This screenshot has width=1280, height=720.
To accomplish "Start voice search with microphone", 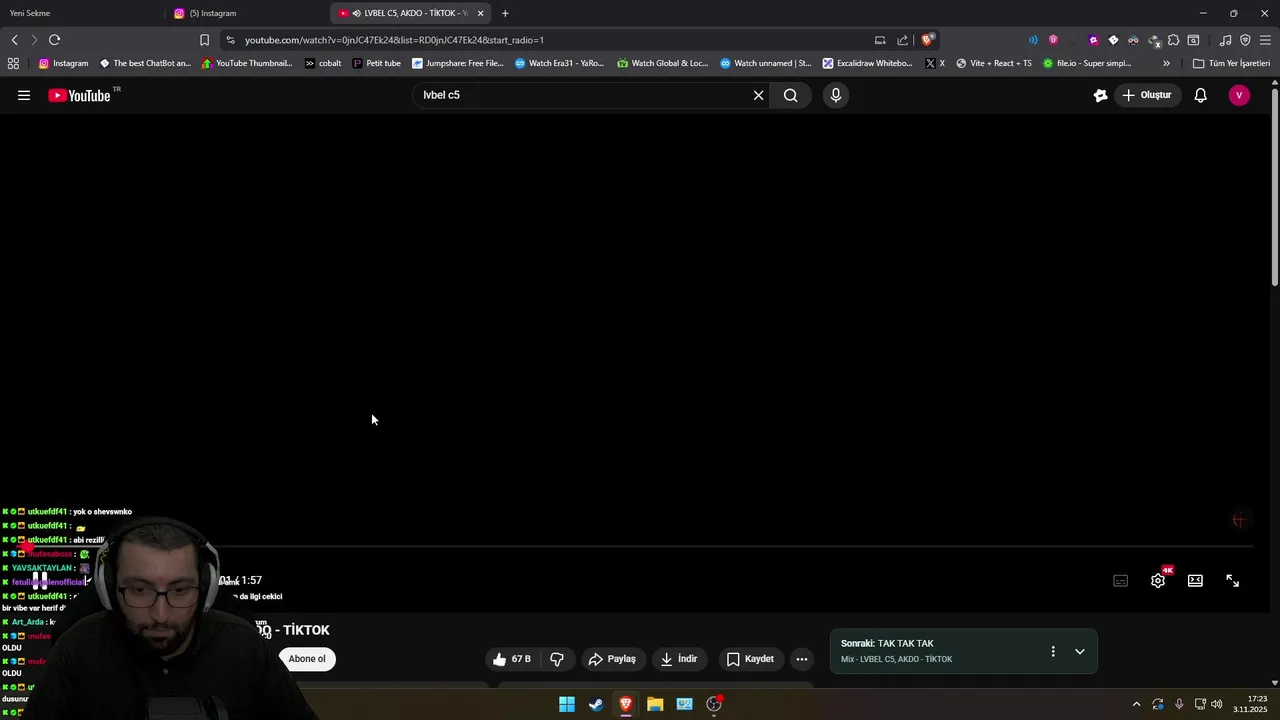I will pyautogui.click(x=836, y=95).
